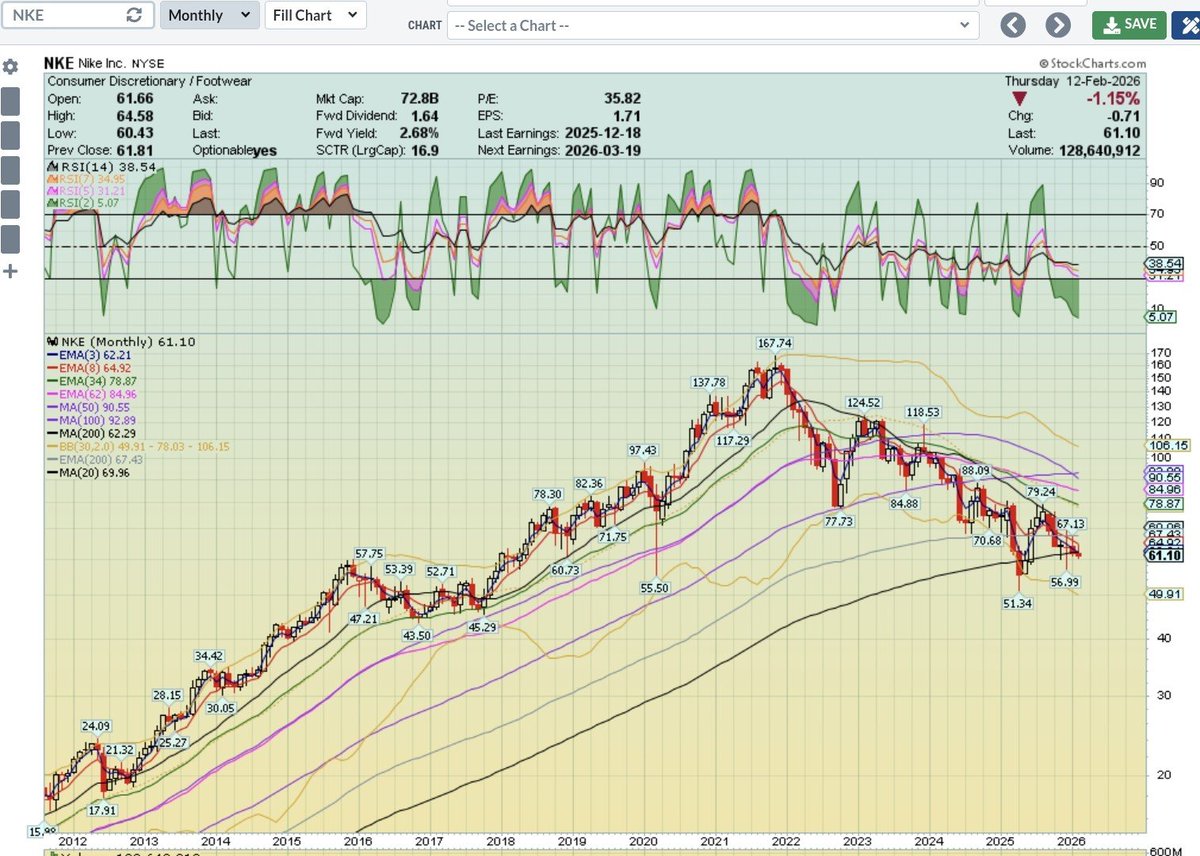Open the Monthly period dropdown
The width and height of the screenshot is (1200, 856).
(x=209, y=15)
